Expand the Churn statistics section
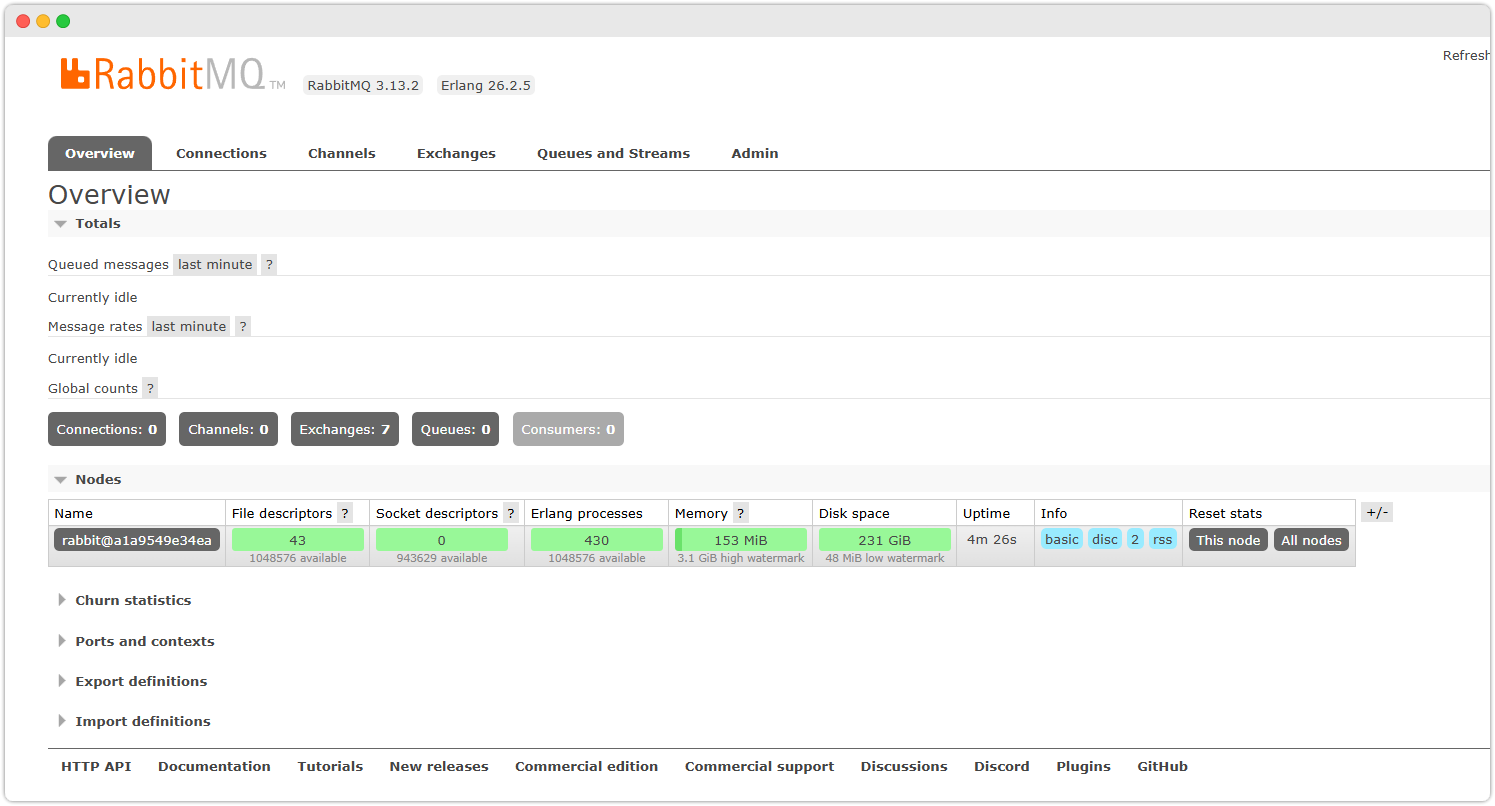Image resolution: width=1495 pixels, height=806 pixels. pyautogui.click(x=124, y=600)
